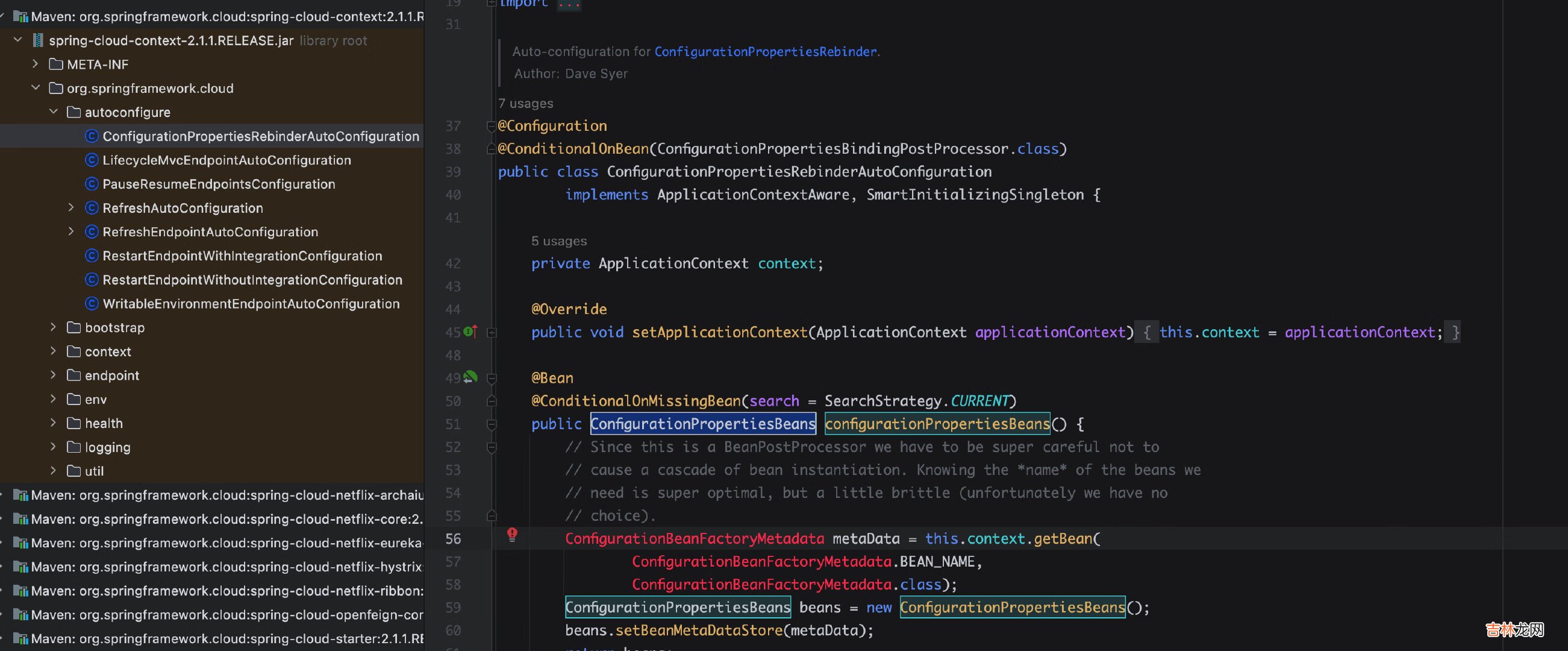Click the highlighted ConfigurationPropertiesBeans return type
The height and width of the screenshot is (651, 1568).
click(703, 424)
